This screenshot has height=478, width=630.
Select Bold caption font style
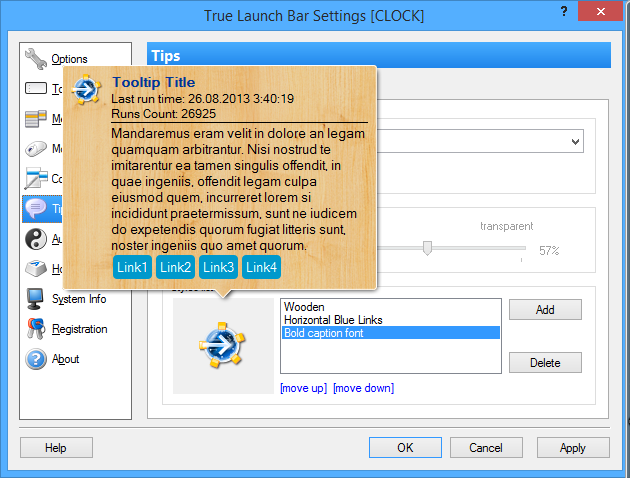pos(391,333)
